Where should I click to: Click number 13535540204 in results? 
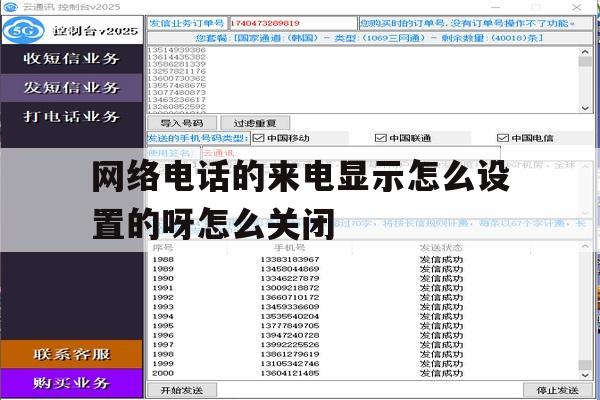click(x=290, y=316)
